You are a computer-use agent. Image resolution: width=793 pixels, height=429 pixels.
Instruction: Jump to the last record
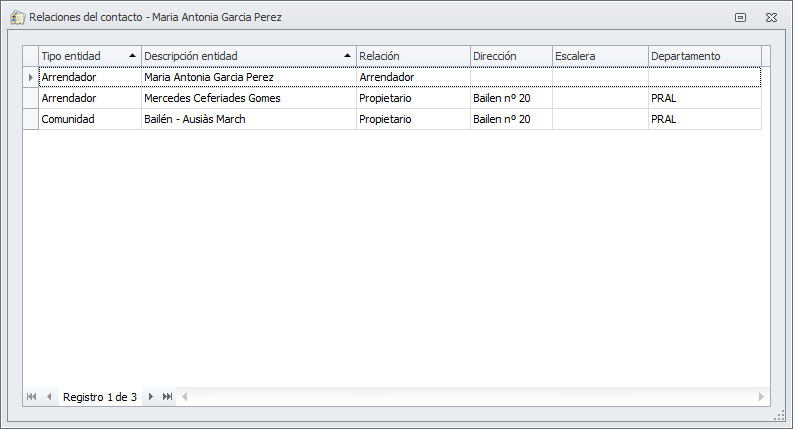tap(167, 397)
